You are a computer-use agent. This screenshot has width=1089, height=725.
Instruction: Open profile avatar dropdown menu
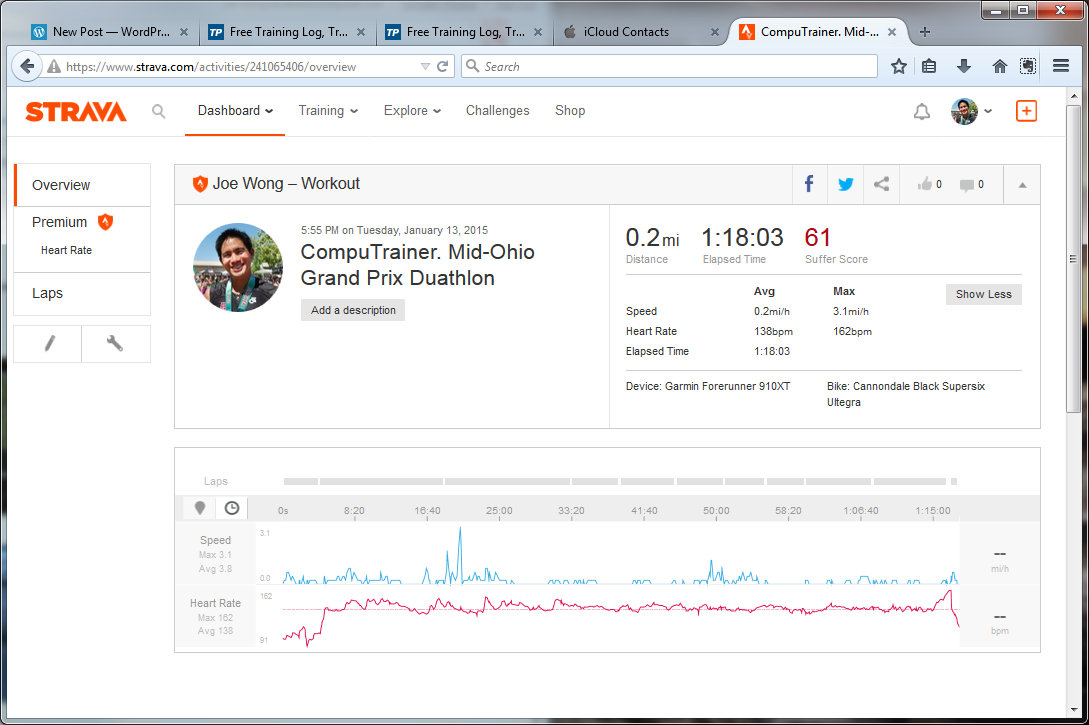pos(971,111)
